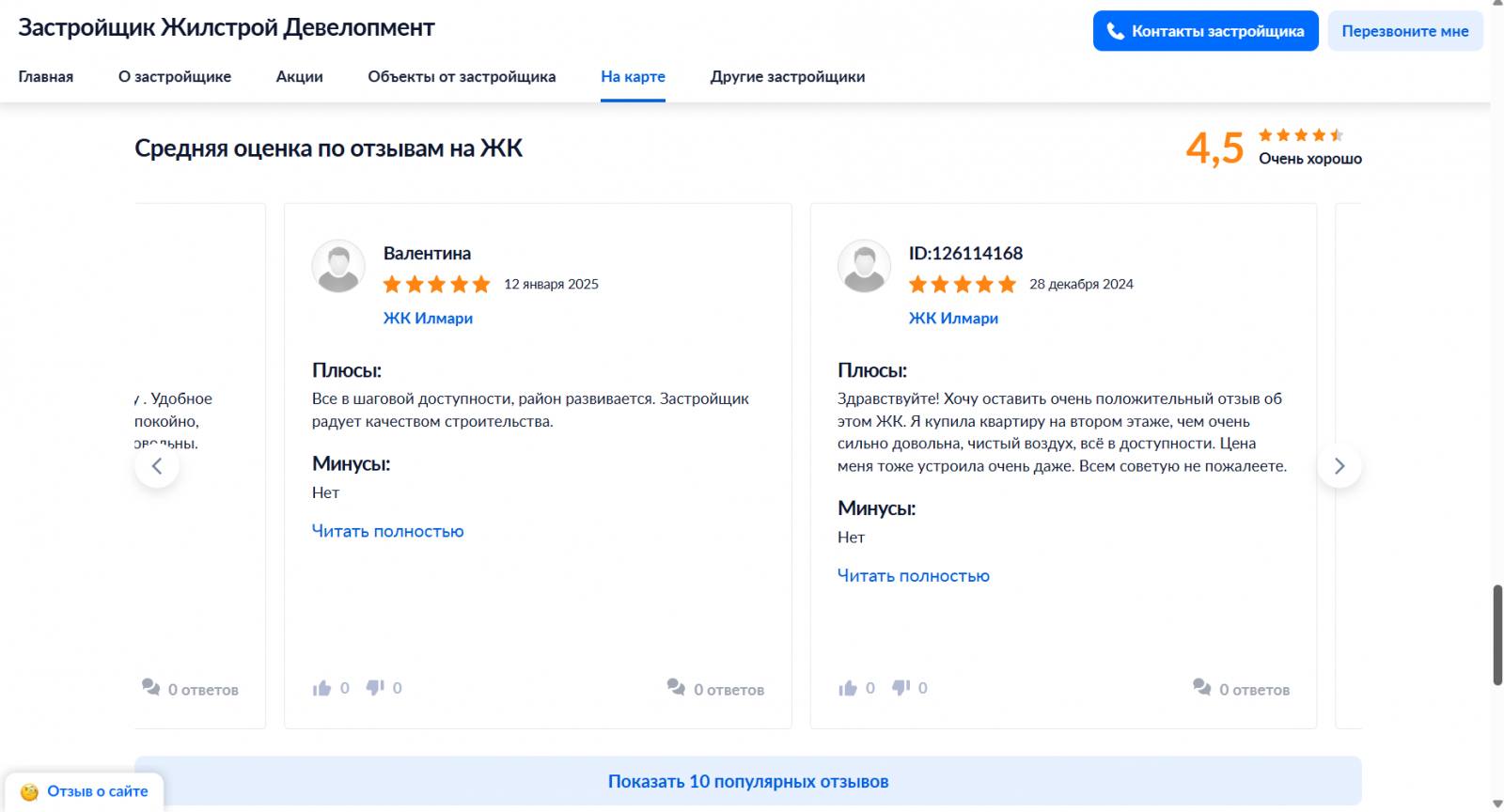Click Валентина's five-star rating
The image size is (1504, 812).
(437, 284)
